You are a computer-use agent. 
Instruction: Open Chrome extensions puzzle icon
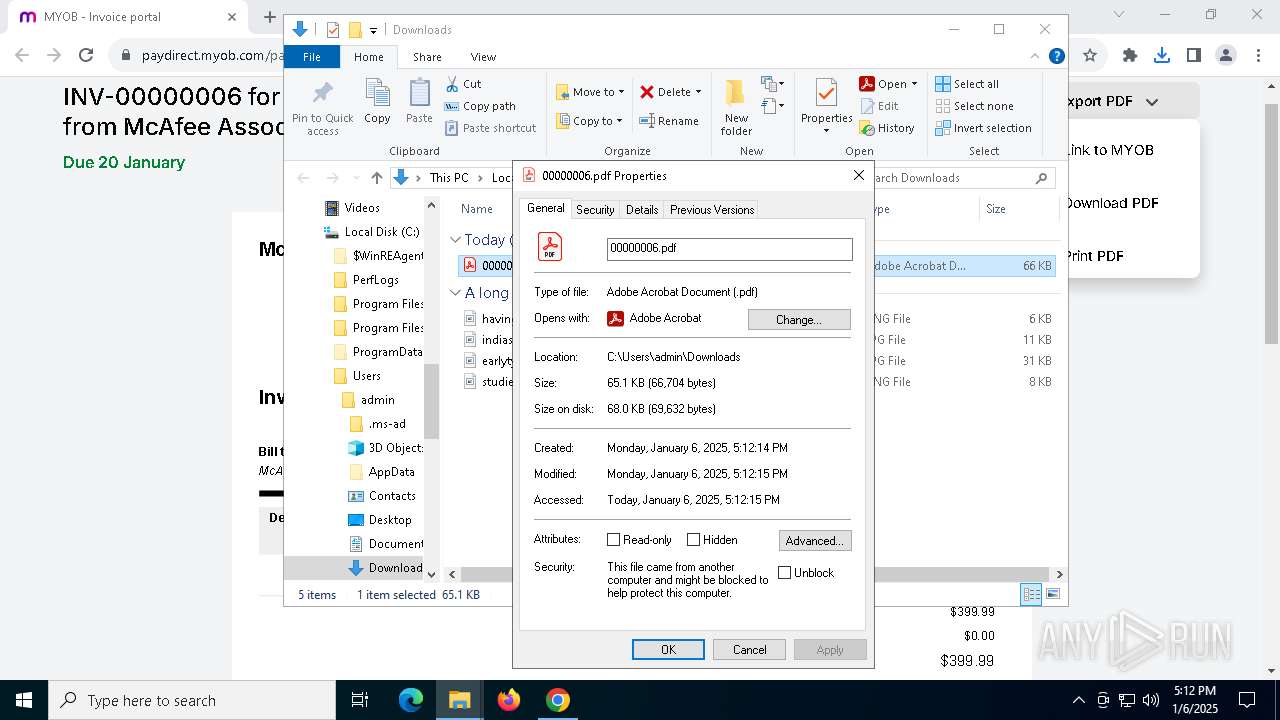click(x=1130, y=56)
